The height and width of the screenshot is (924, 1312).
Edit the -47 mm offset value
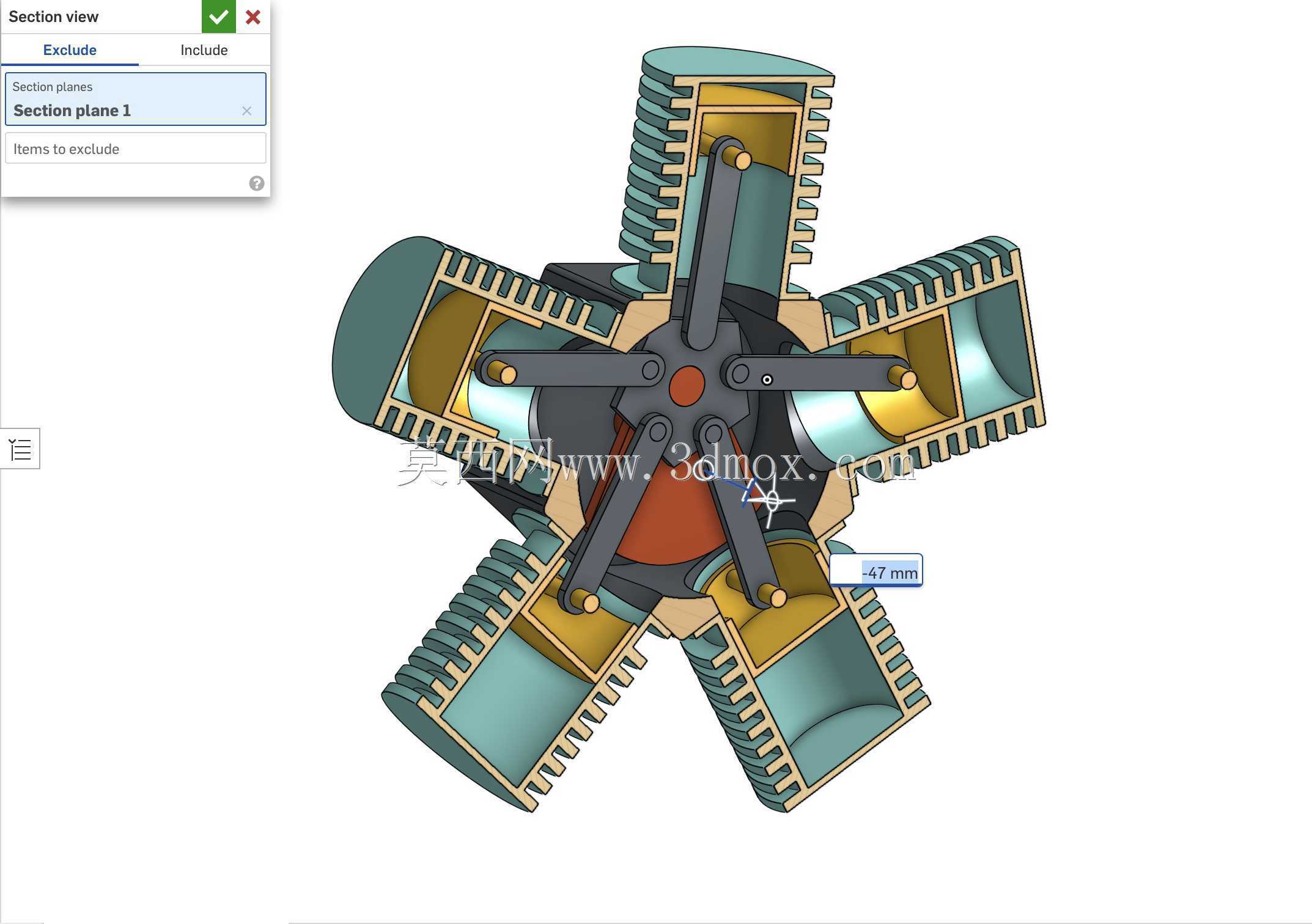[875, 572]
